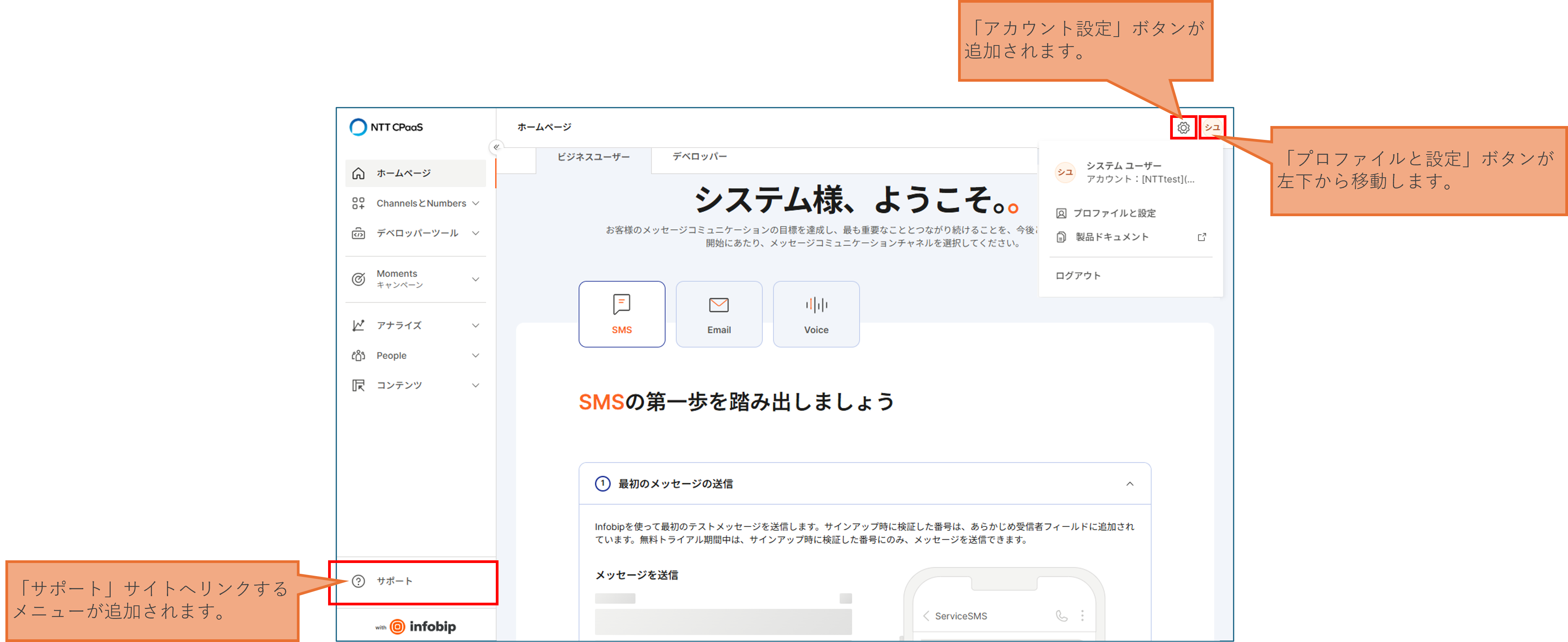Click the シユ user avatar button
Viewport: 1568px width, 642px height.
[1212, 128]
